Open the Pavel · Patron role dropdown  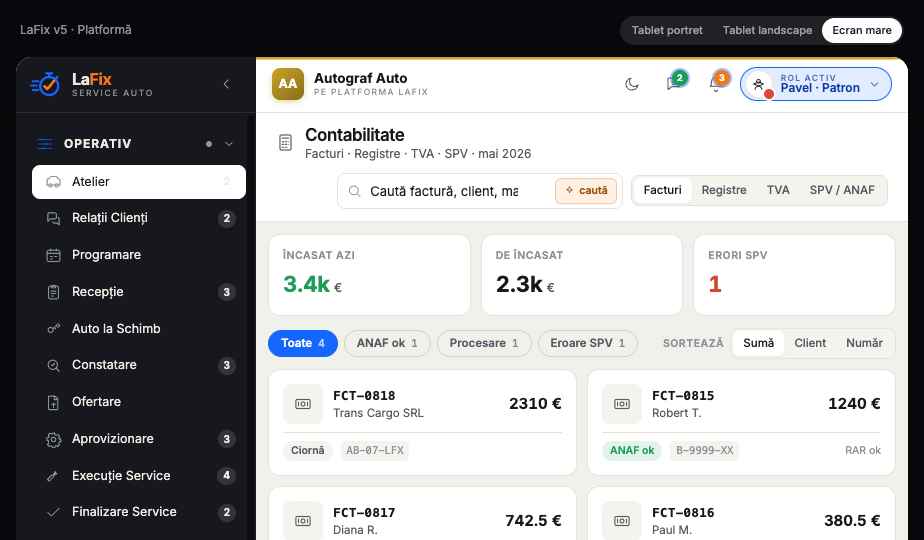(x=816, y=84)
